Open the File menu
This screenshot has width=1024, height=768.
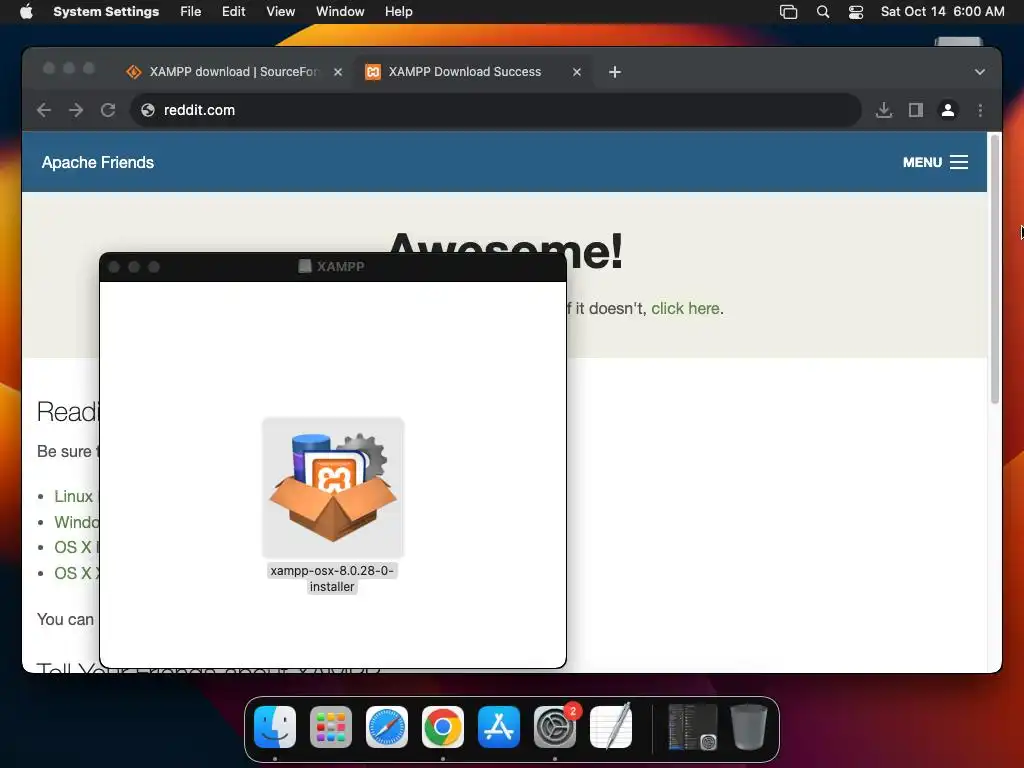191,12
